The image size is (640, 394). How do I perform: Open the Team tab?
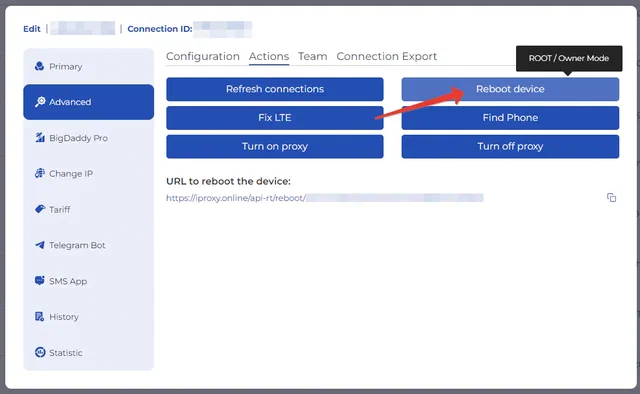click(x=313, y=56)
